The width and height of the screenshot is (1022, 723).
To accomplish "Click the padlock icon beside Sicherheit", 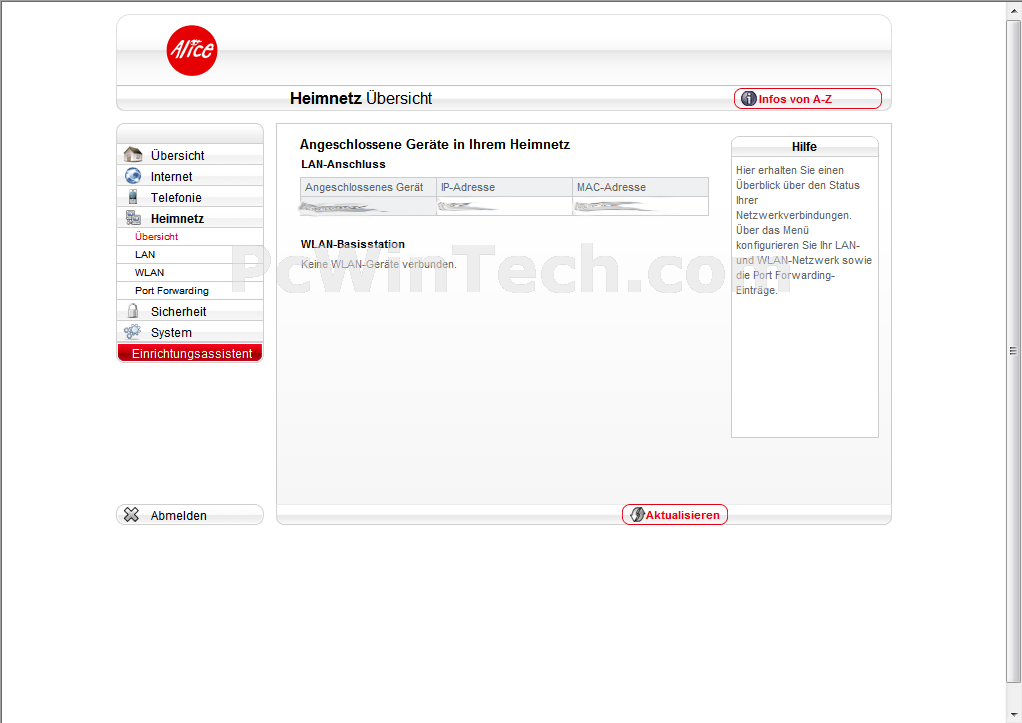I will pyautogui.click(x=133, y=310).
